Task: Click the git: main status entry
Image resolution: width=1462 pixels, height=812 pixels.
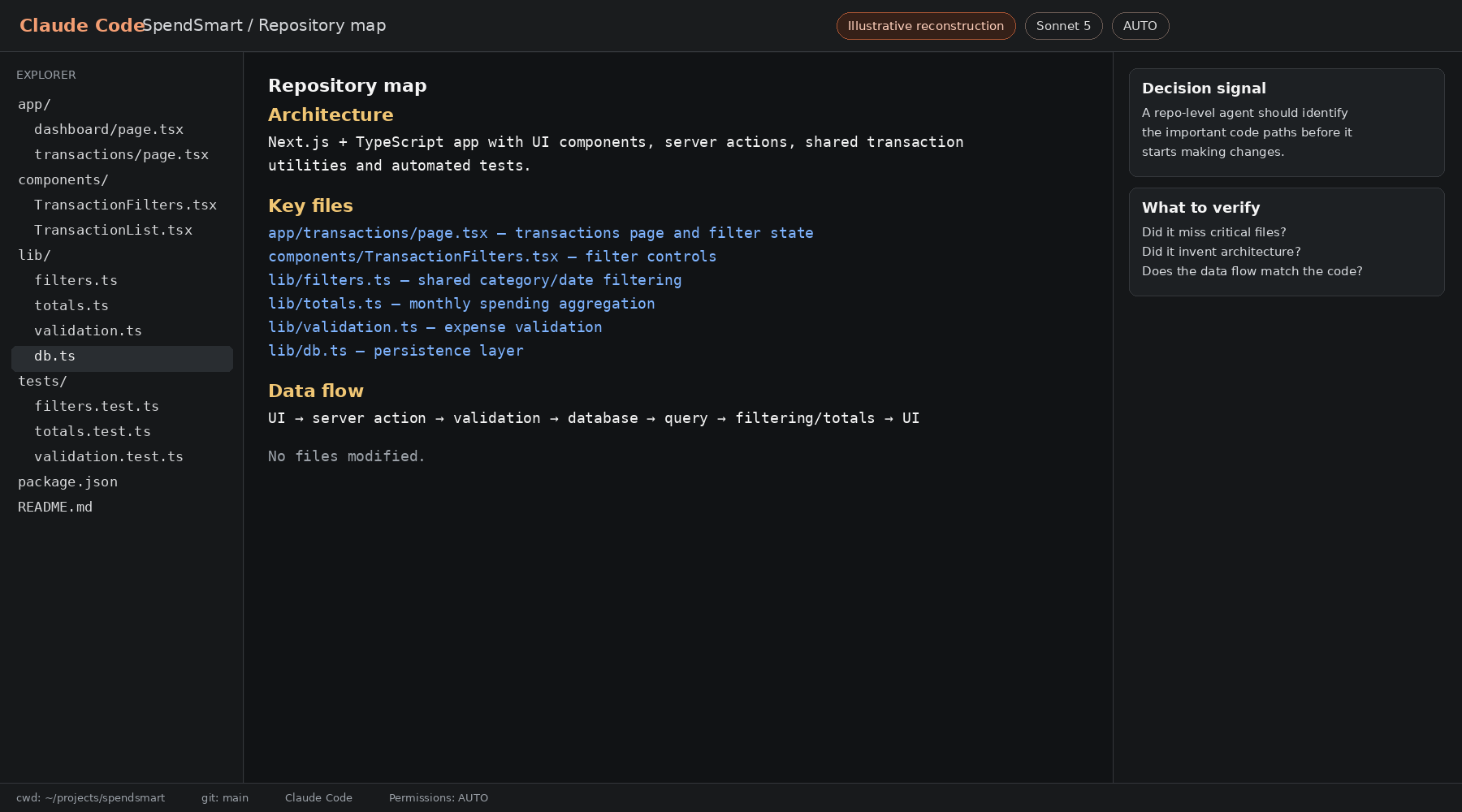Action: coord(225,798)
